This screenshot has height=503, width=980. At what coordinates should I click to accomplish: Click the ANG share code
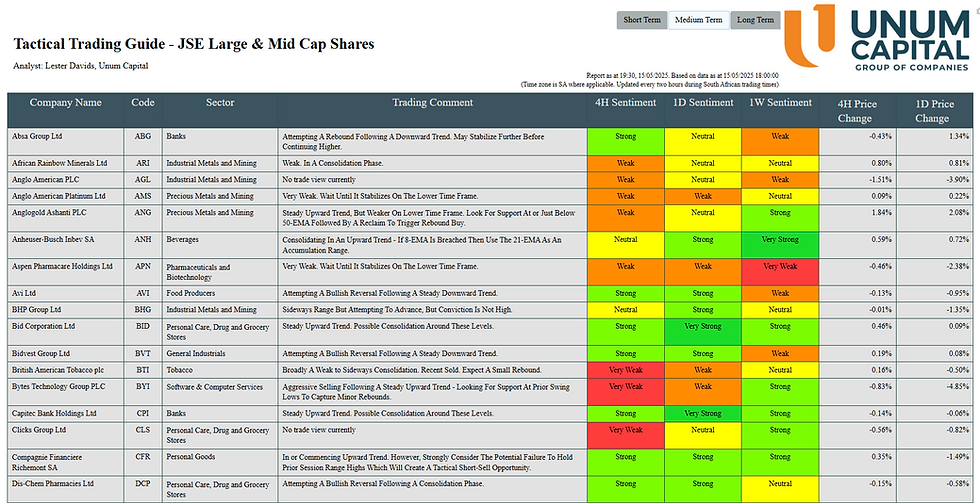142,212
